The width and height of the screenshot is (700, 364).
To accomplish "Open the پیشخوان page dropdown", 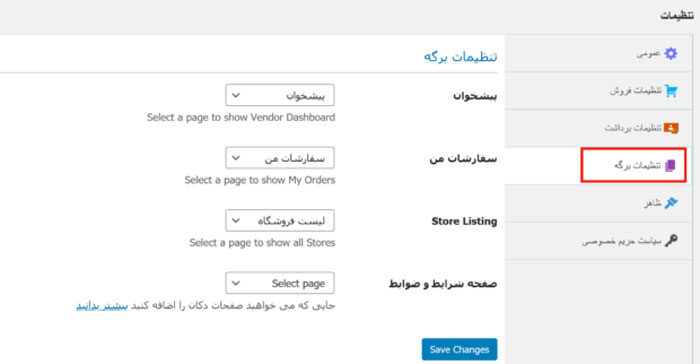I will 280,95.
